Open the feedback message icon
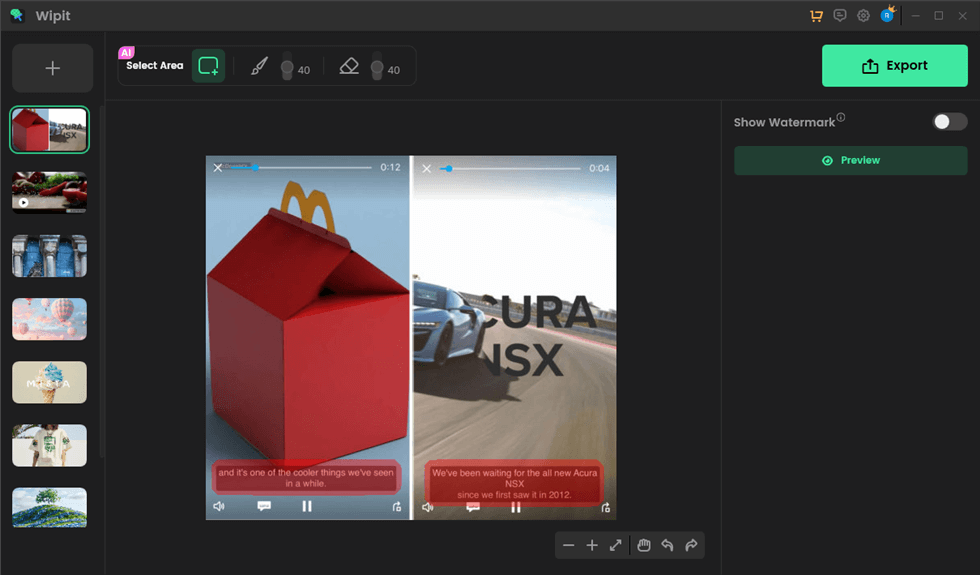The image size is (980, 575). tap(840, 16)
